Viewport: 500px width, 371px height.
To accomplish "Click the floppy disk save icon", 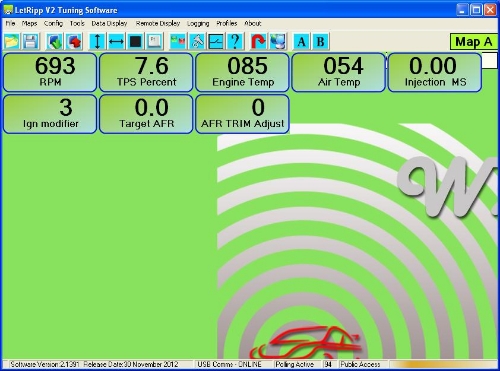I will point(31,42).
